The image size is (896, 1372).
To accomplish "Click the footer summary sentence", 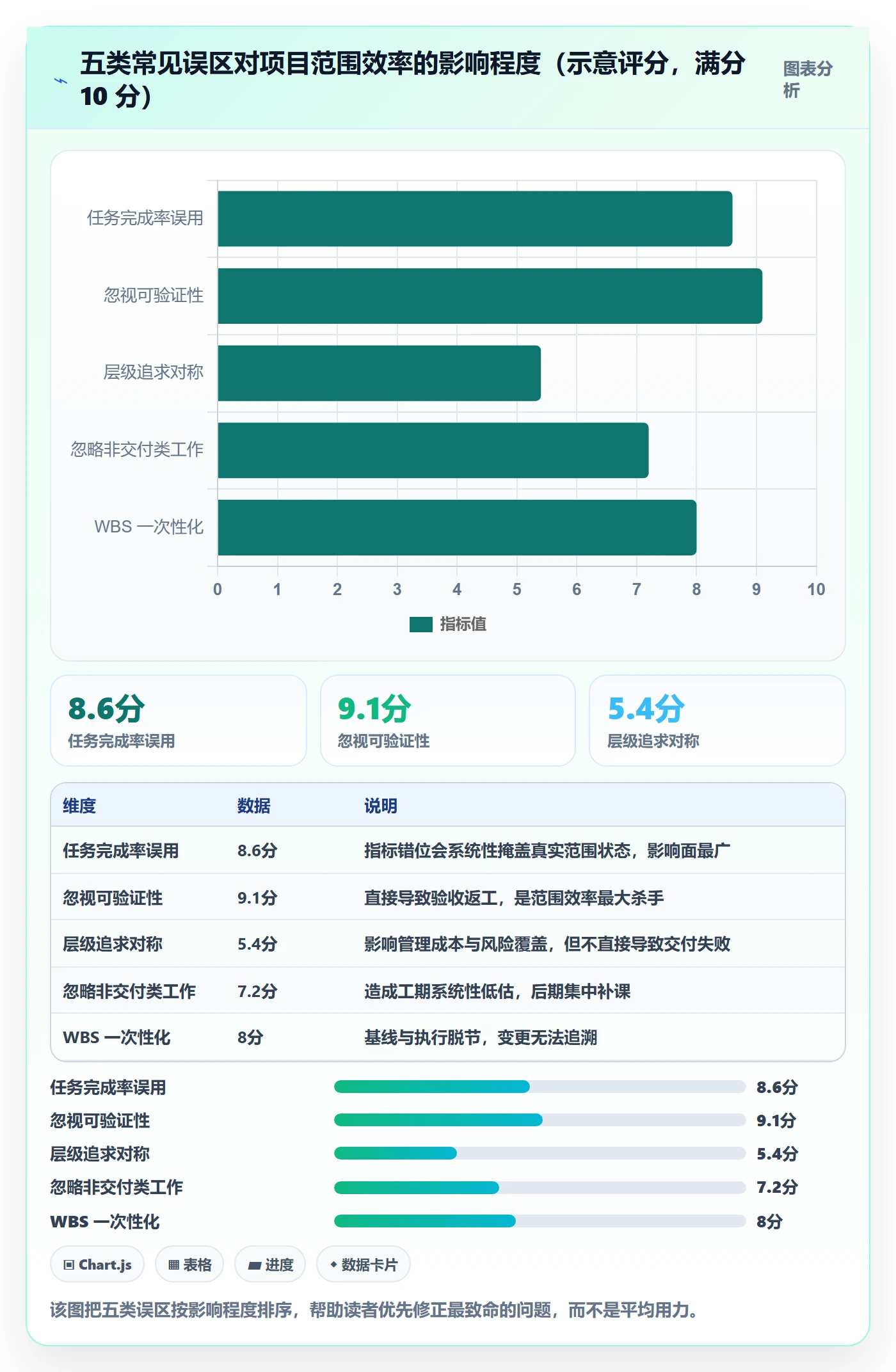I will click(374, 1310).
